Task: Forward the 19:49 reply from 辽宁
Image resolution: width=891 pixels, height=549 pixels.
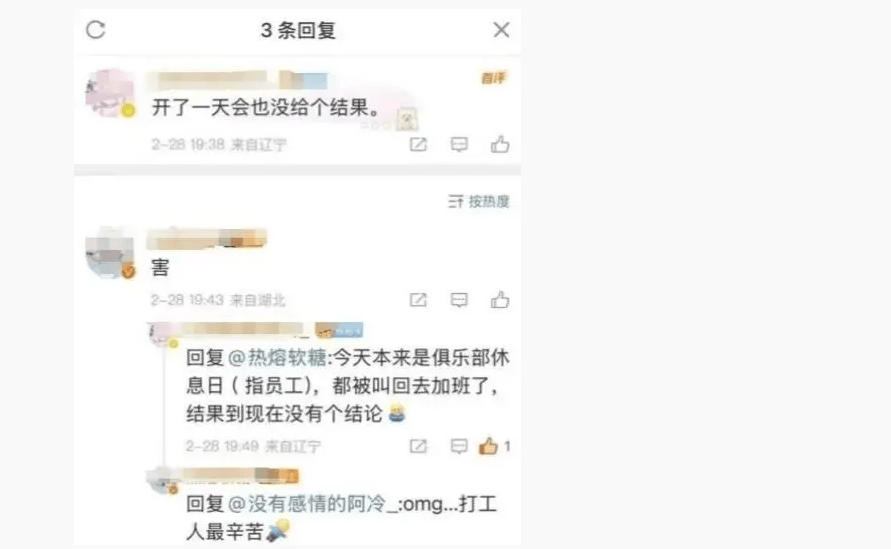Action: pyautogui.click(x=418, y=446)
